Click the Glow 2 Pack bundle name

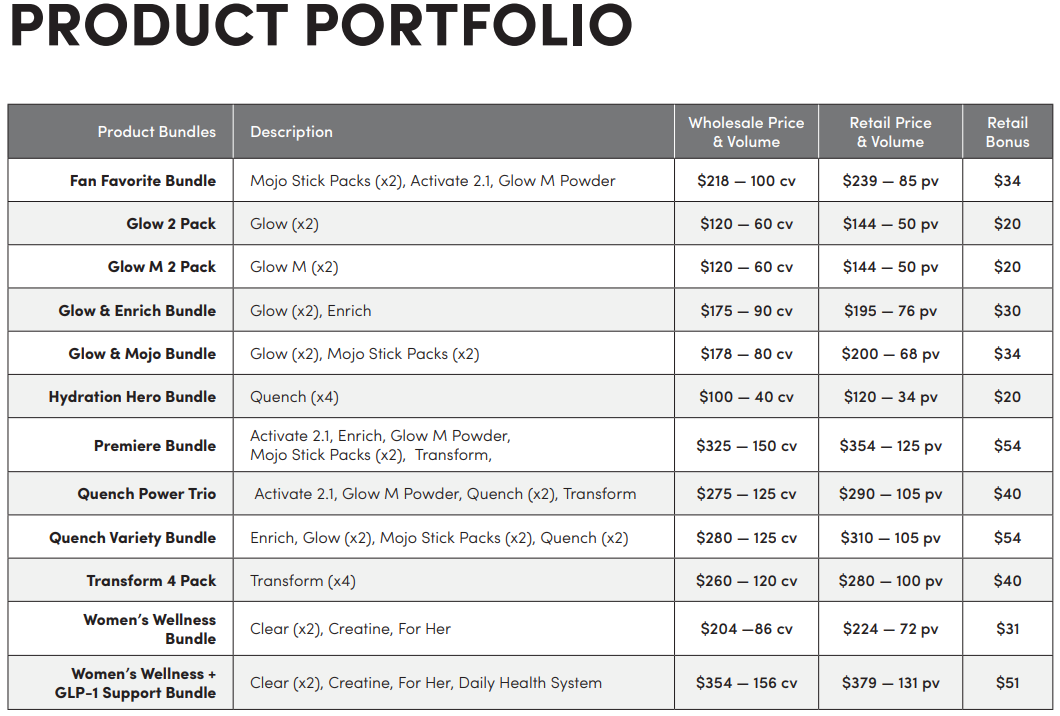click(171, 224)
